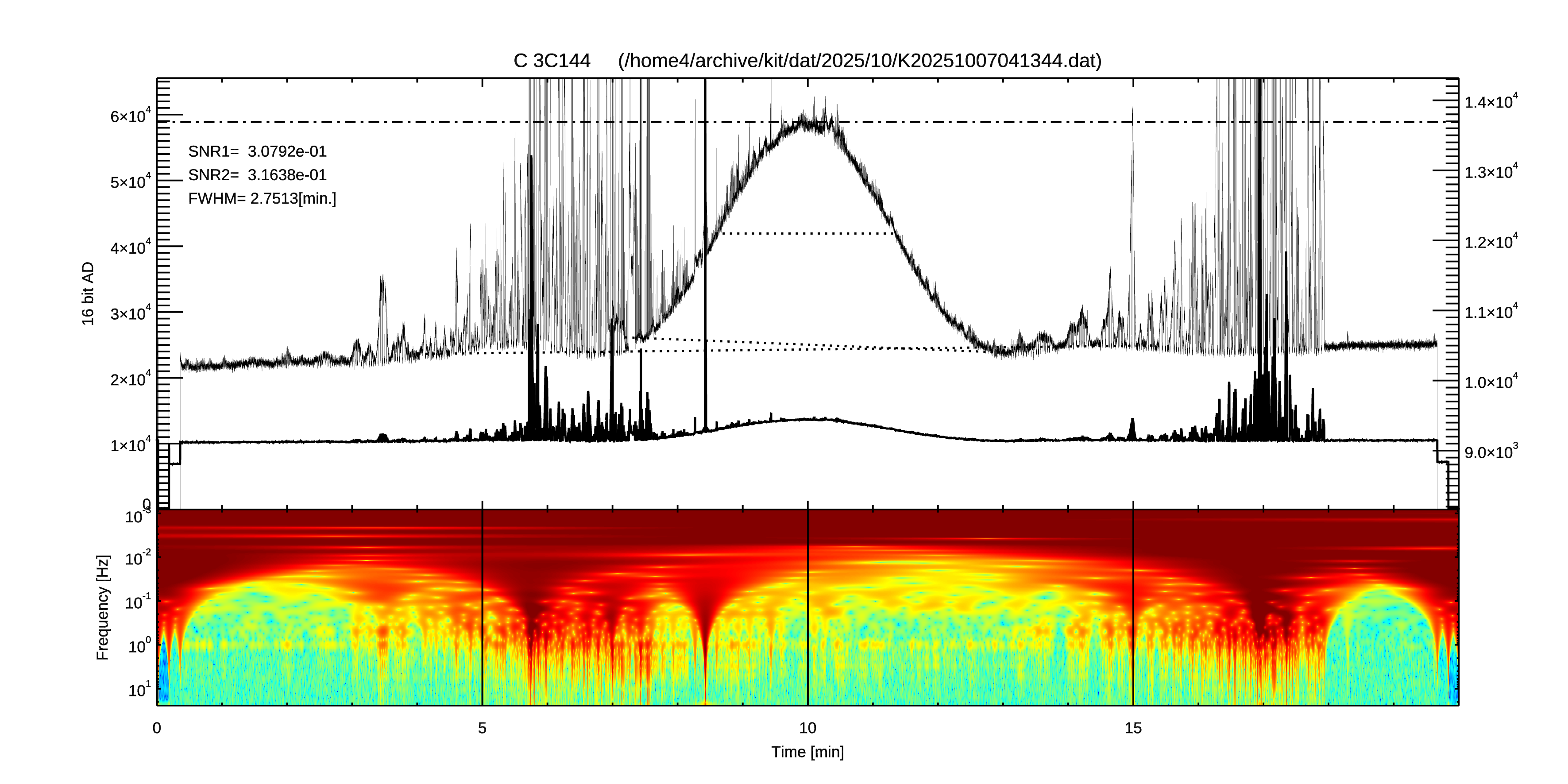Viewport: 1568px width, 784px height.
Task: Click the Frequency [Hz] axis label
Action: tap(103, 607)
